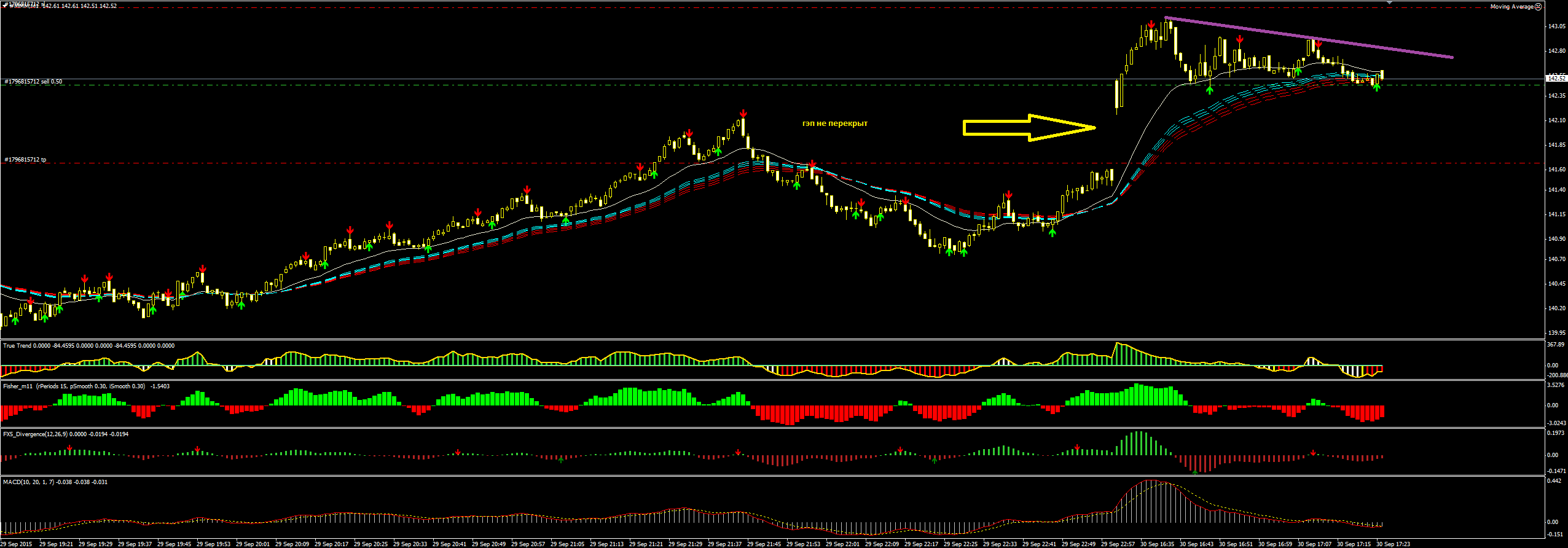Click the '29 Sep 22:25' time axis label

961,544
